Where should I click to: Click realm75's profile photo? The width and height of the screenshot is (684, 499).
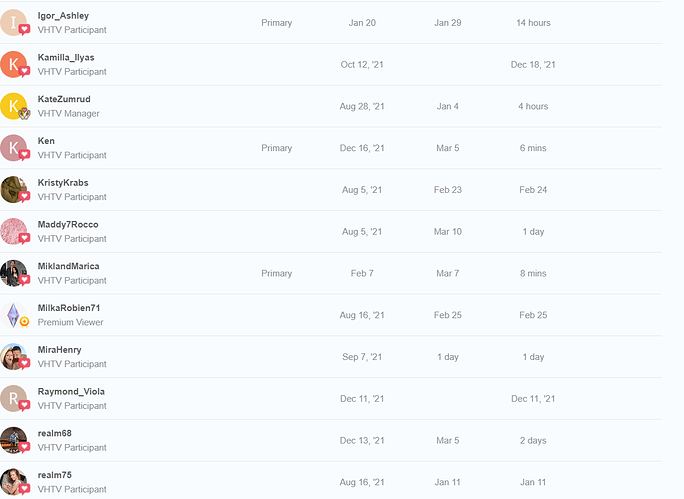(x=14, y=482)
